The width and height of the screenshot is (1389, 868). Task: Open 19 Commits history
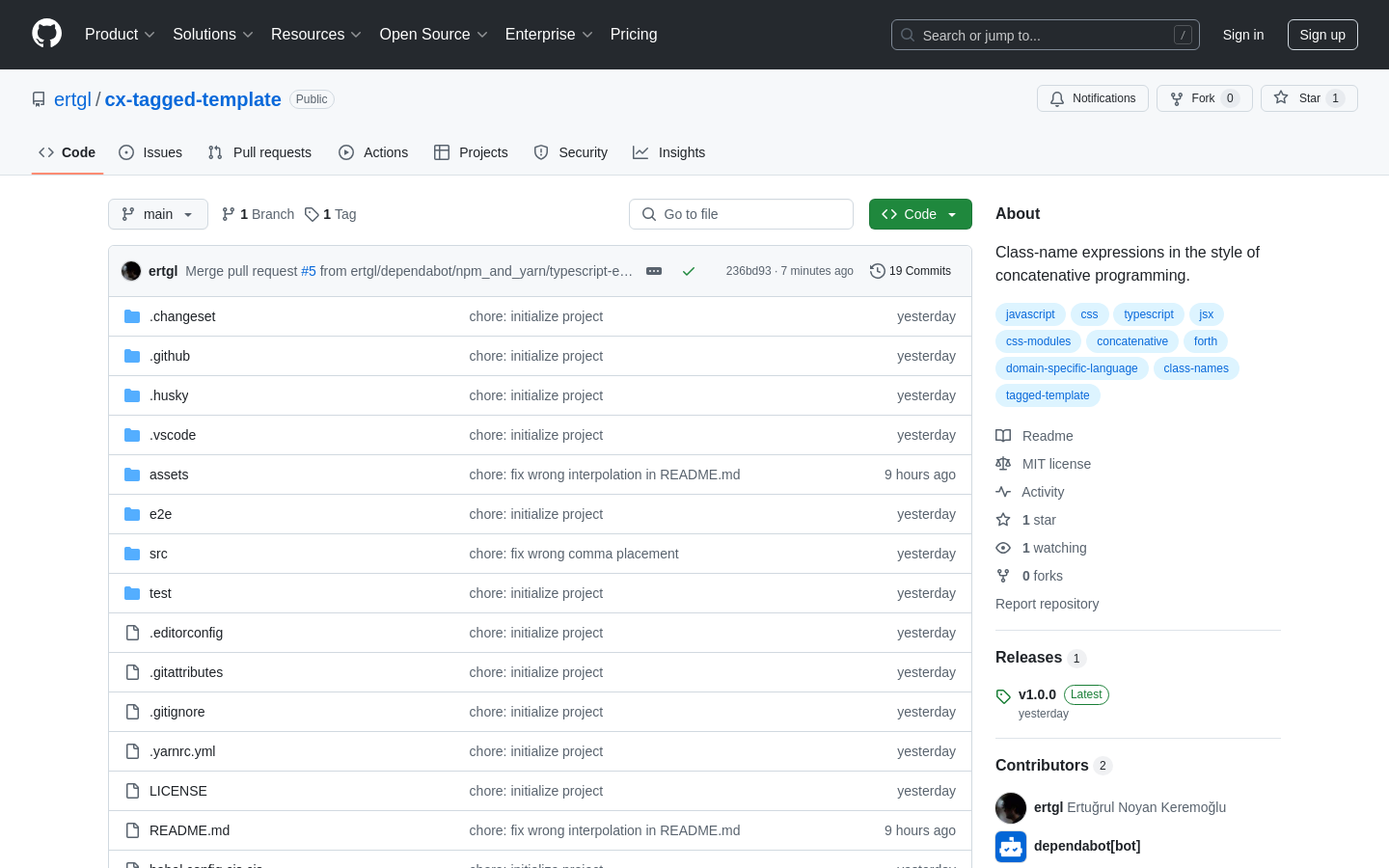[911, 271]
